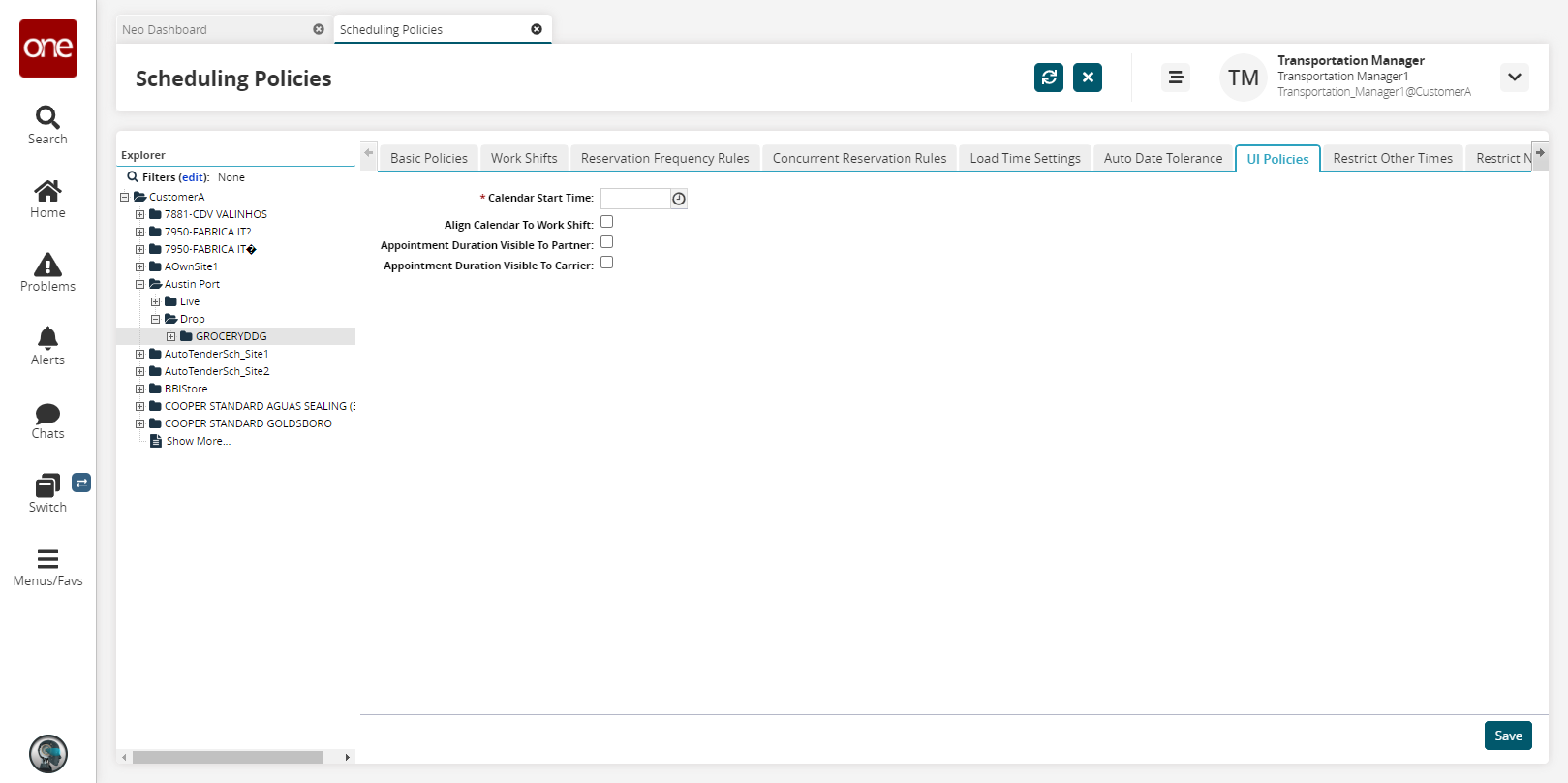The image size is (1568, 783).
Task: Select the 7950-FABRICA IT? tree item
Action: (207, 232)
